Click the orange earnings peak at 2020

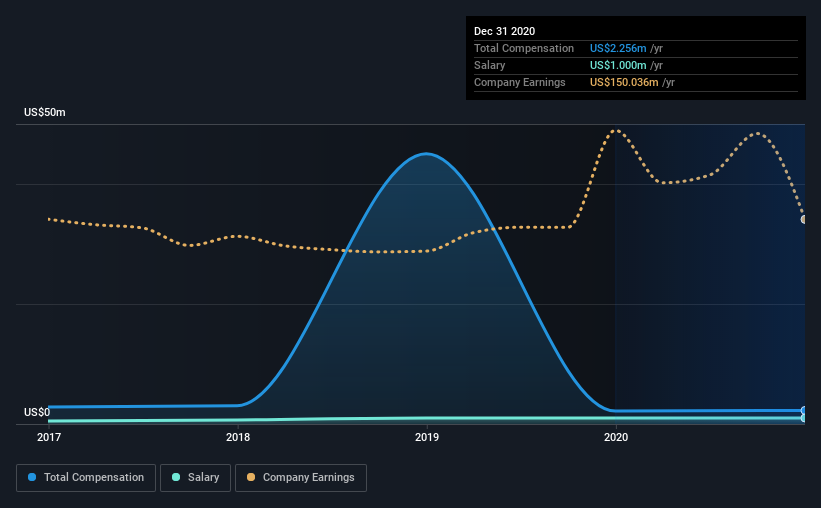point(616,130)
